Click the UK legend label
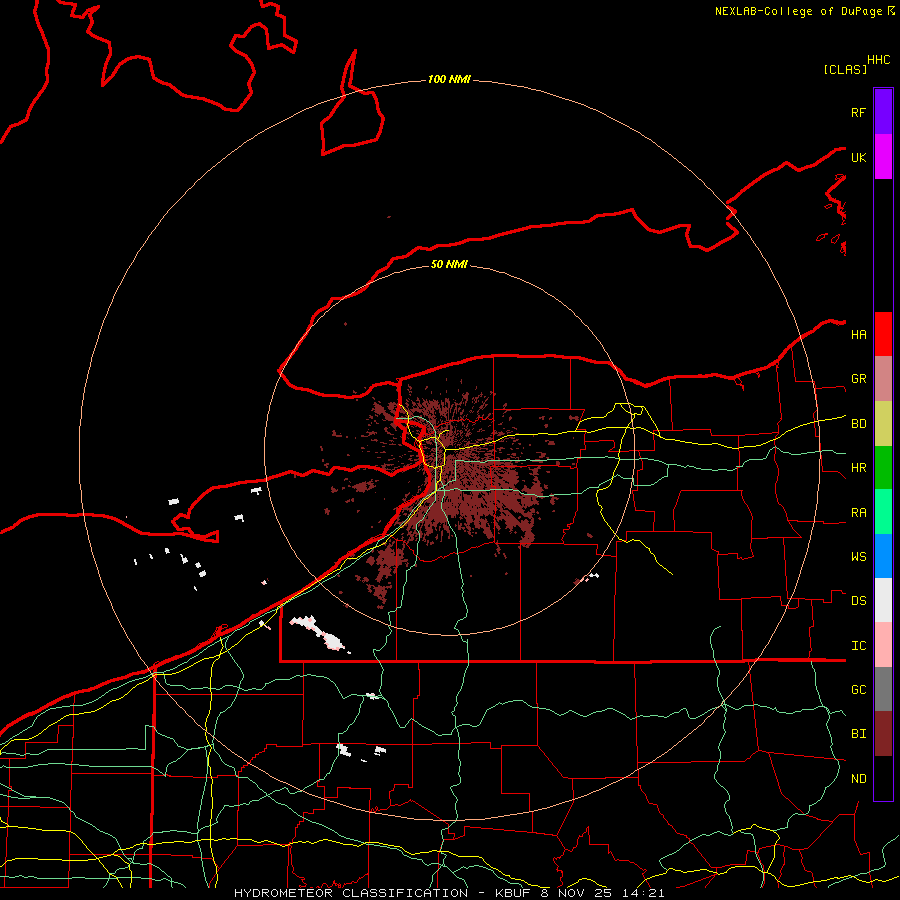 coord(858,157)
